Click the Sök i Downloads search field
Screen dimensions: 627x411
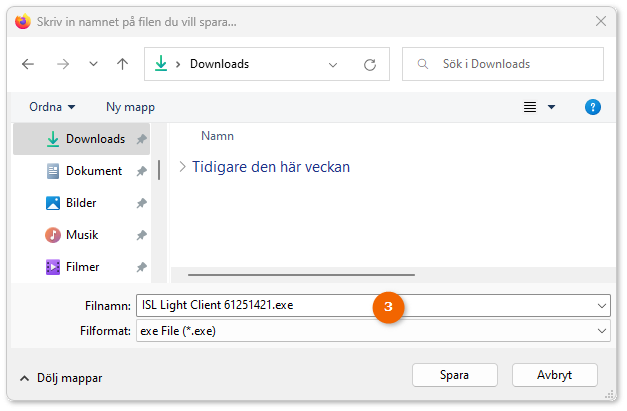[503, 64]
